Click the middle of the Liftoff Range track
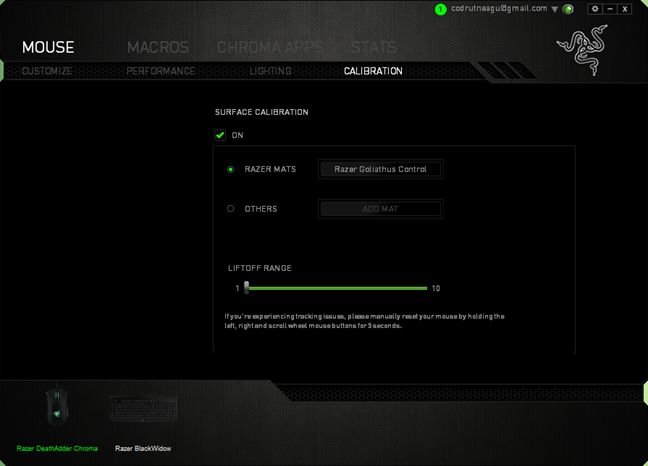648x466 pixels. click(x=336, y=288)
